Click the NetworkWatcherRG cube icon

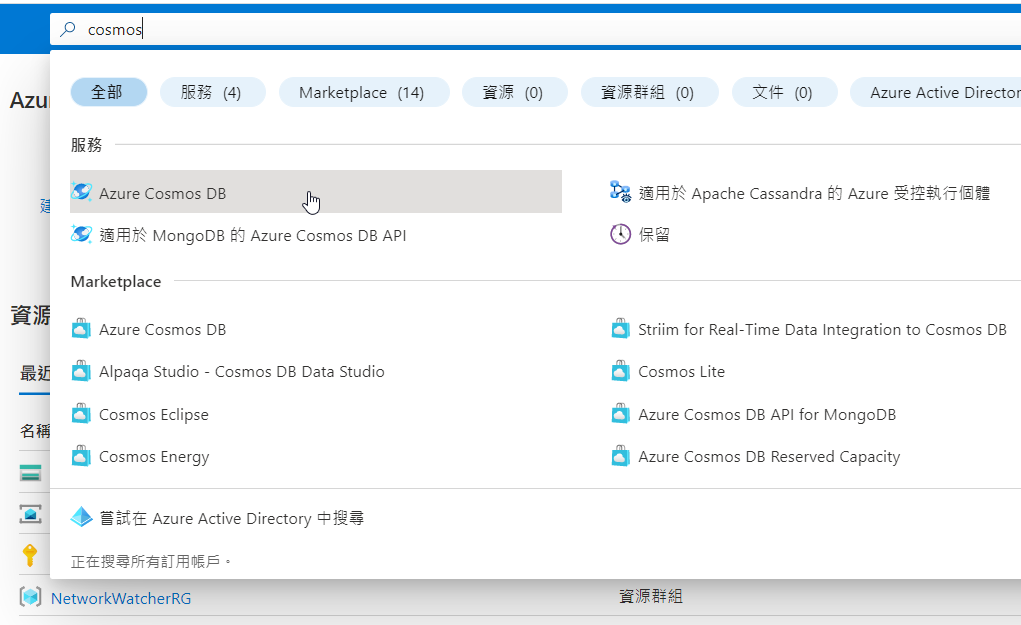coord(31,597)
